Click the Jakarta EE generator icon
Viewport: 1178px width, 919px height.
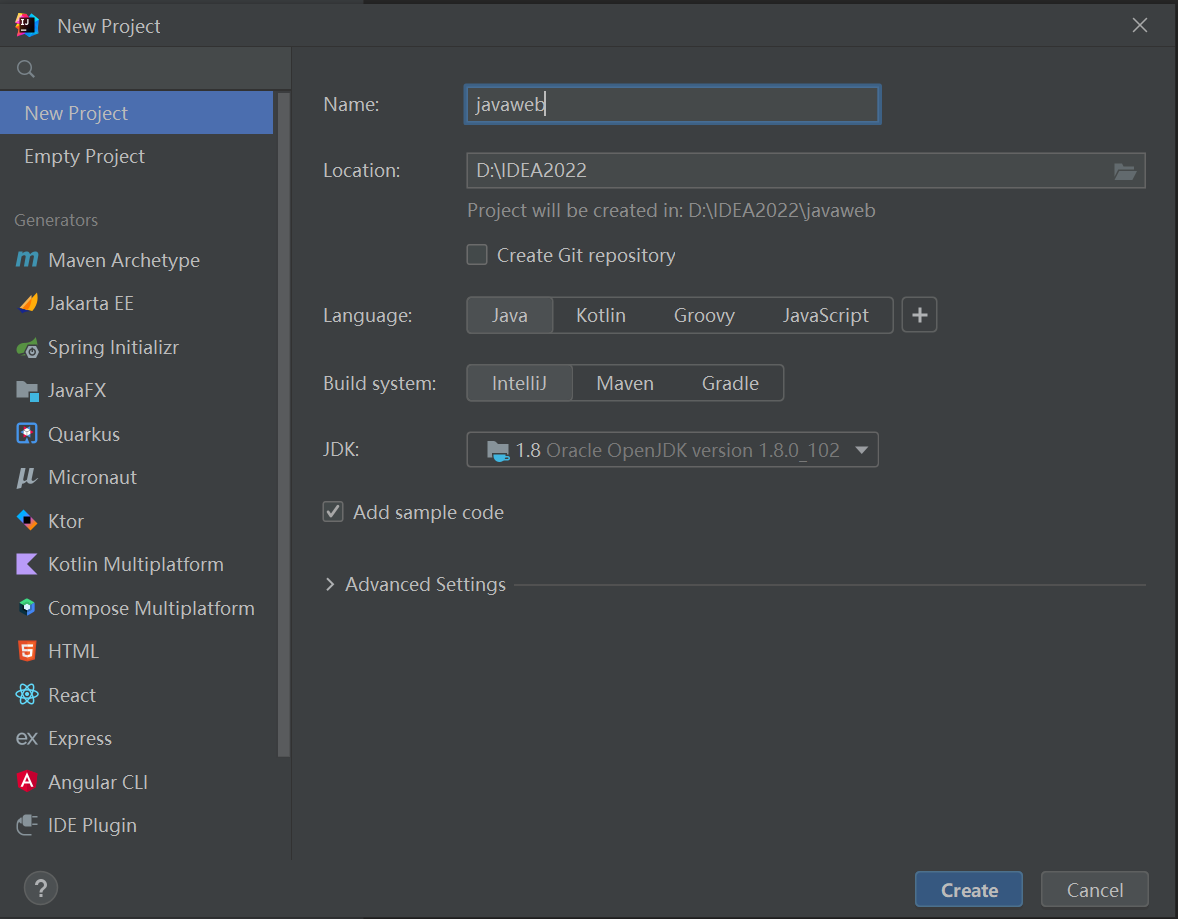pyautogui.click(x=28, y=303)
